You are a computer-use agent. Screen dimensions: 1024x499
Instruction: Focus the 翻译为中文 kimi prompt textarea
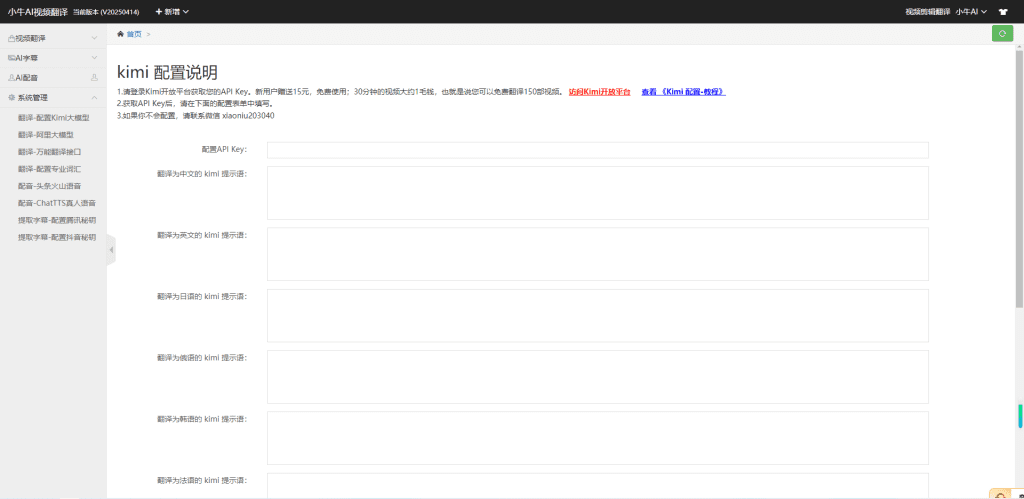point(597,192)
